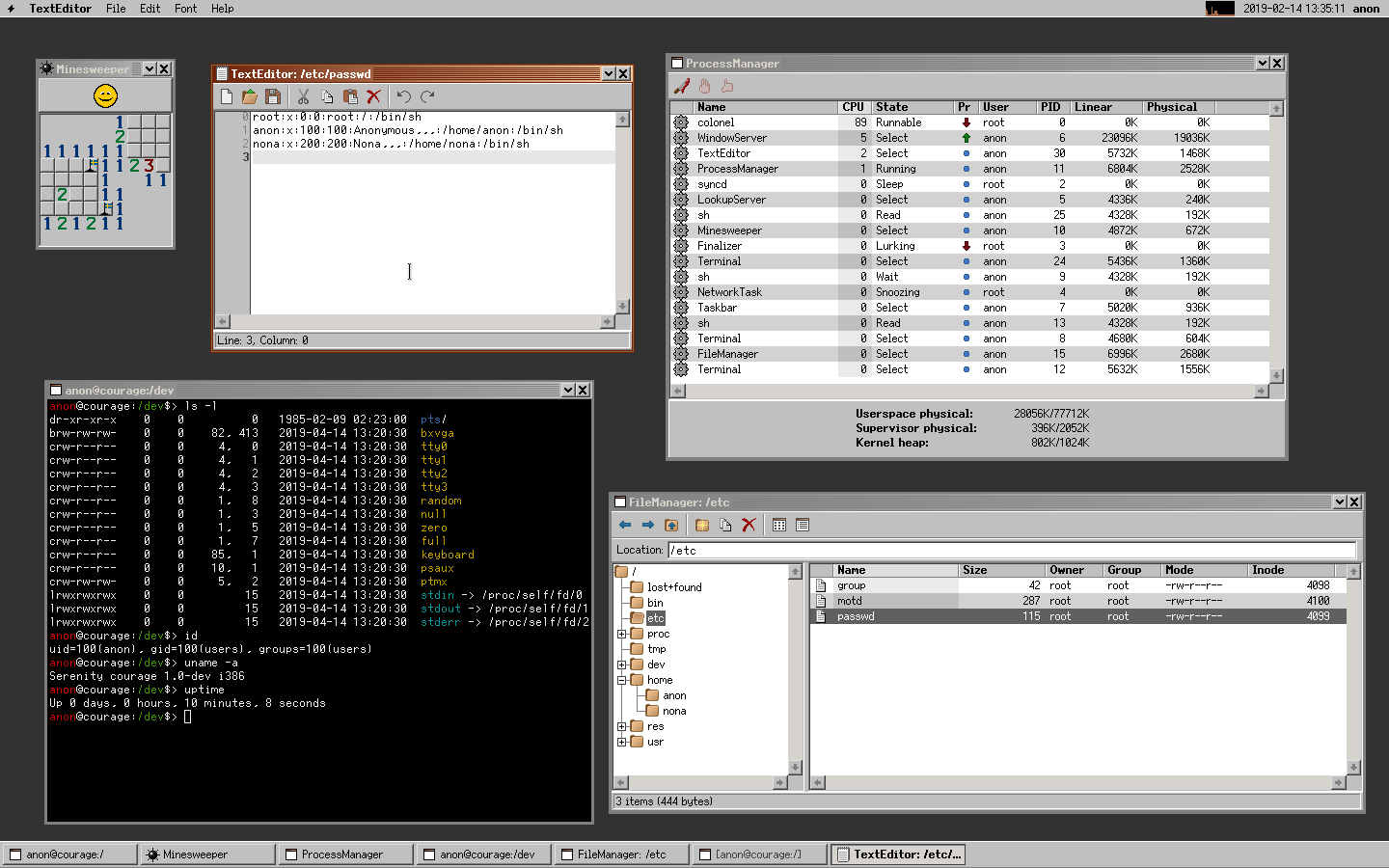Click the kill process icon in ProcessManager

click(682, 87)
